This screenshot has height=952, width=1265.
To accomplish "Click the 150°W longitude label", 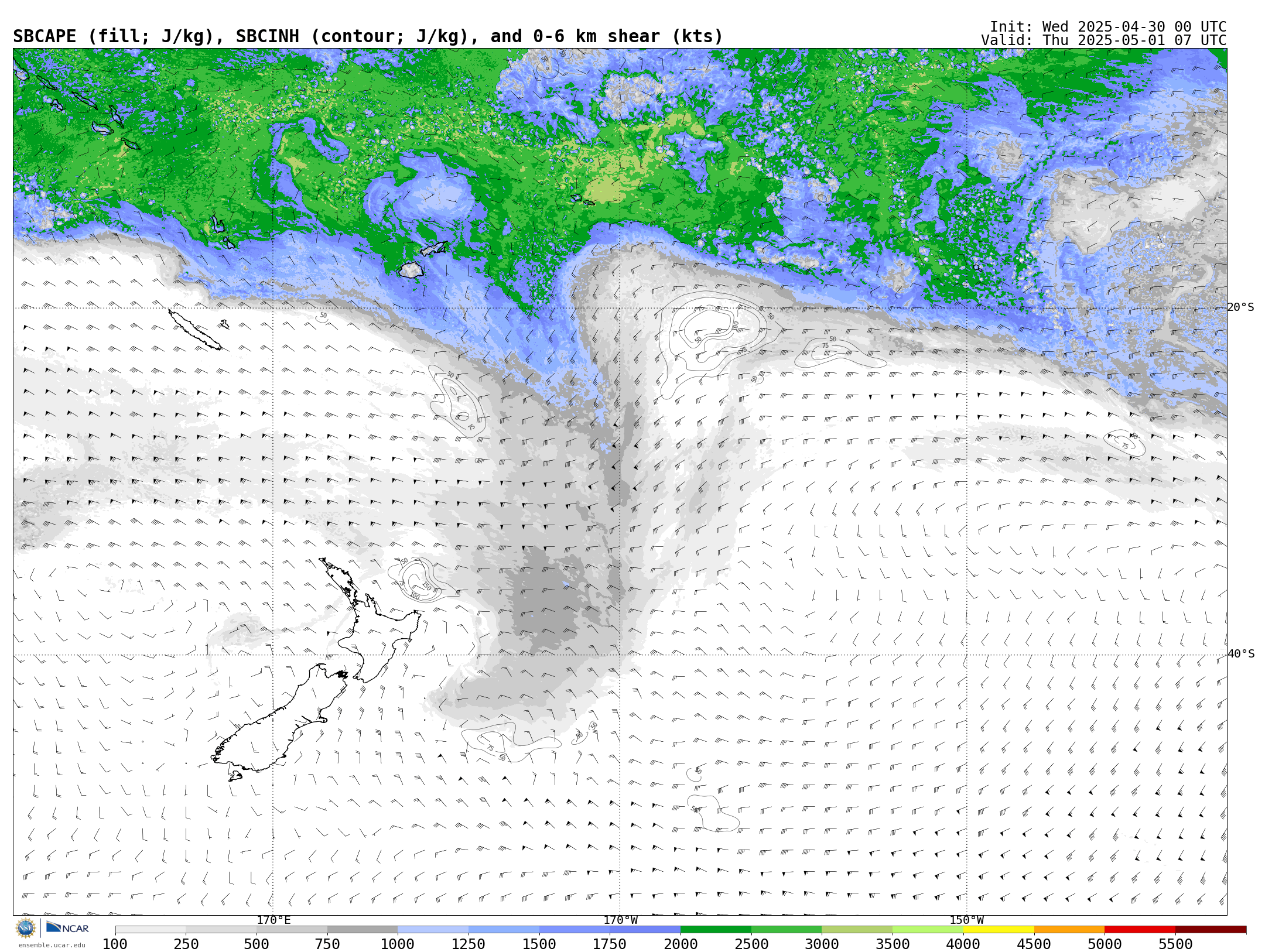I will tap(967, 920).
